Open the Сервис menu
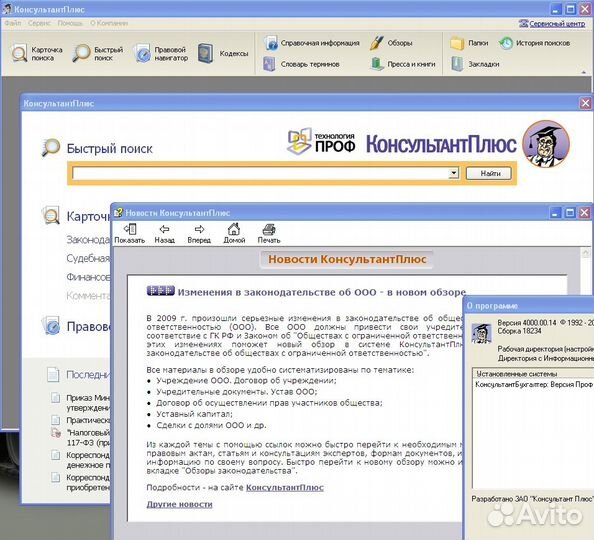 (x=39, y=23)
